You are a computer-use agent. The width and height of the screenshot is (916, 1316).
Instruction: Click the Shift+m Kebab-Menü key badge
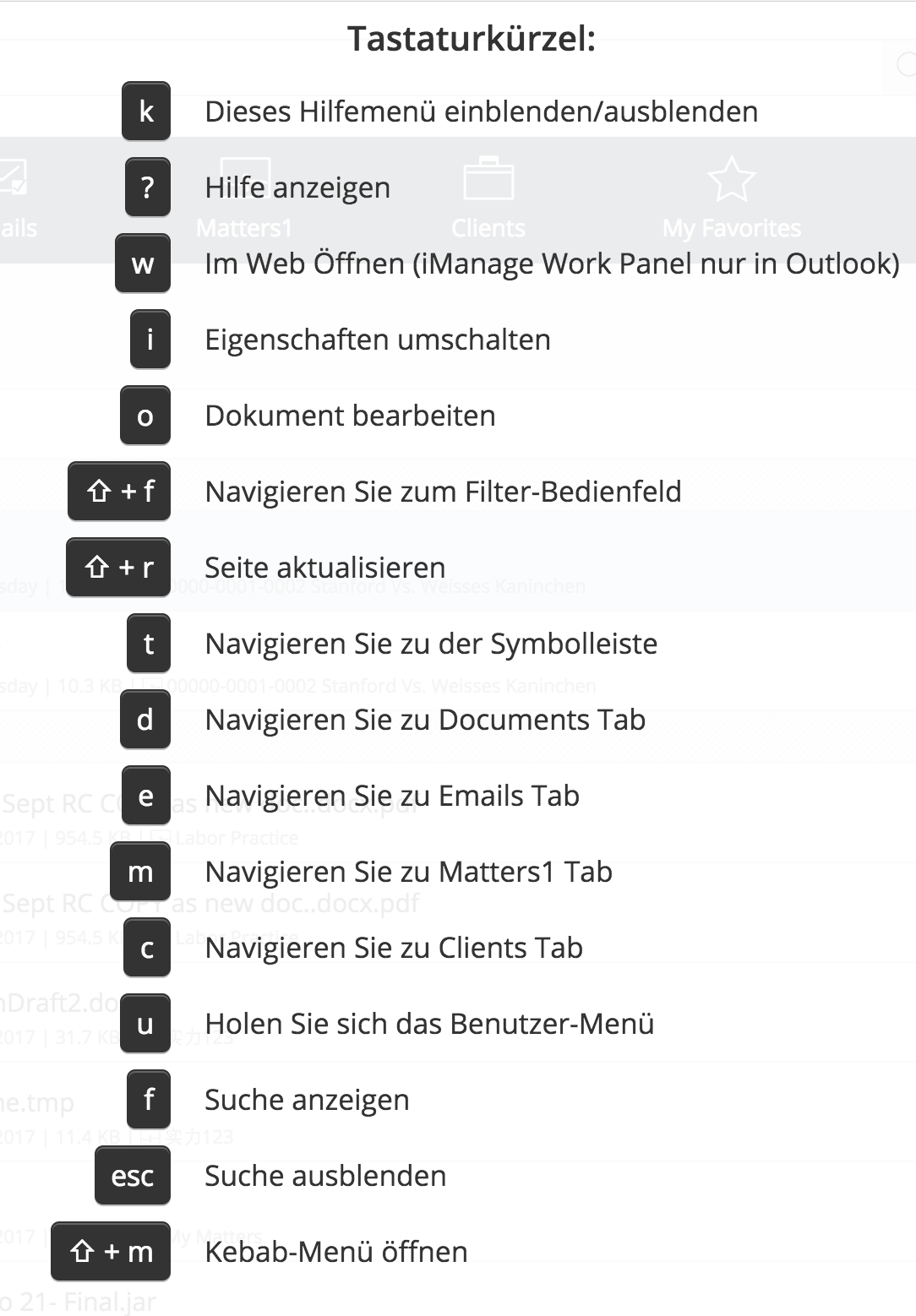coord(110,1252)
